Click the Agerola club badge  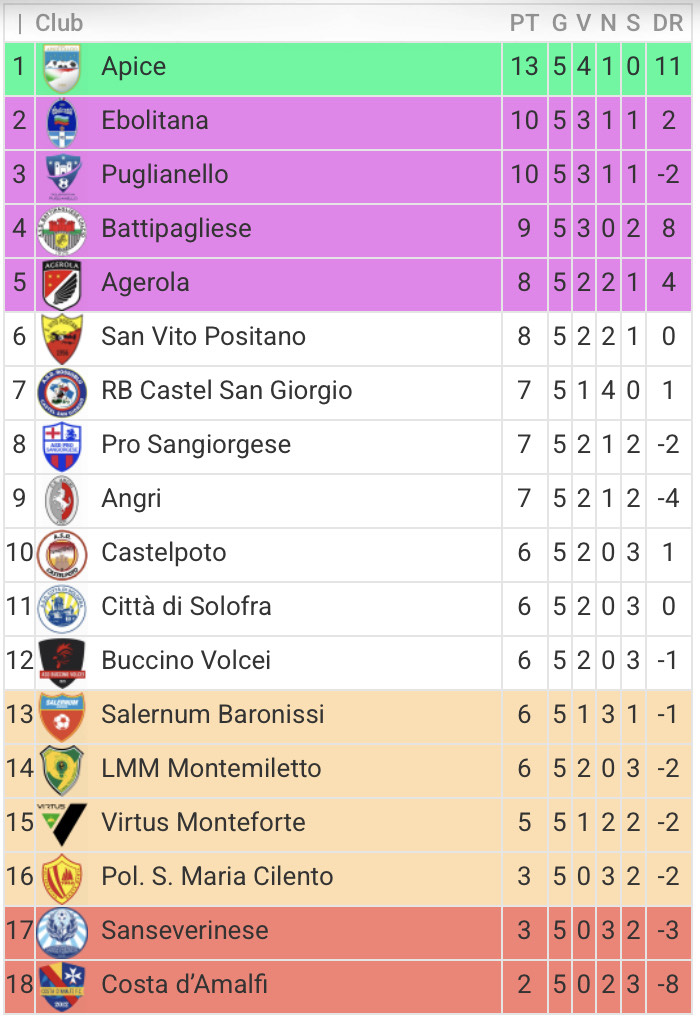click(x=62, y=284)
